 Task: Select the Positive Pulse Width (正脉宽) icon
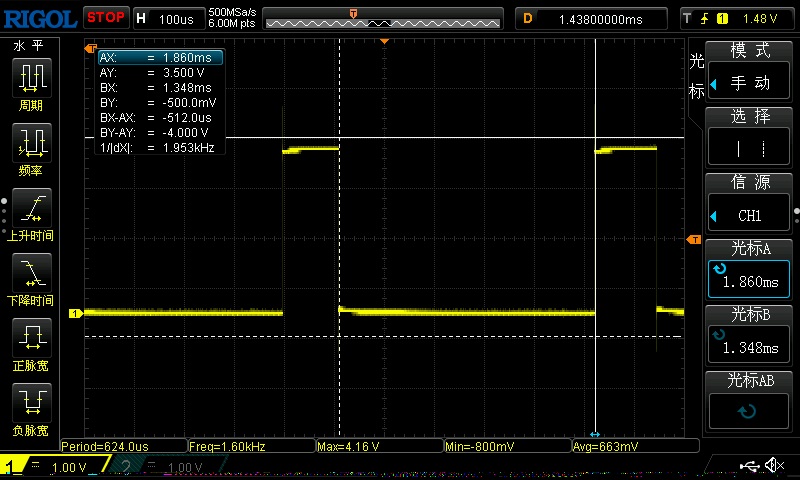[32, 337]
